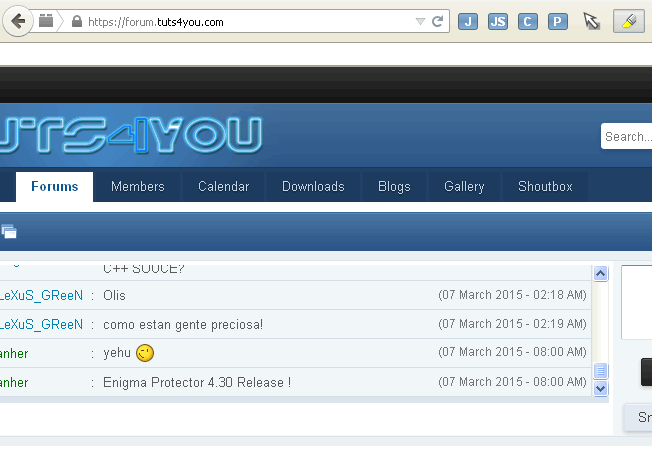Click the cursor arrow toolbar icon

(x=592, y=22)
